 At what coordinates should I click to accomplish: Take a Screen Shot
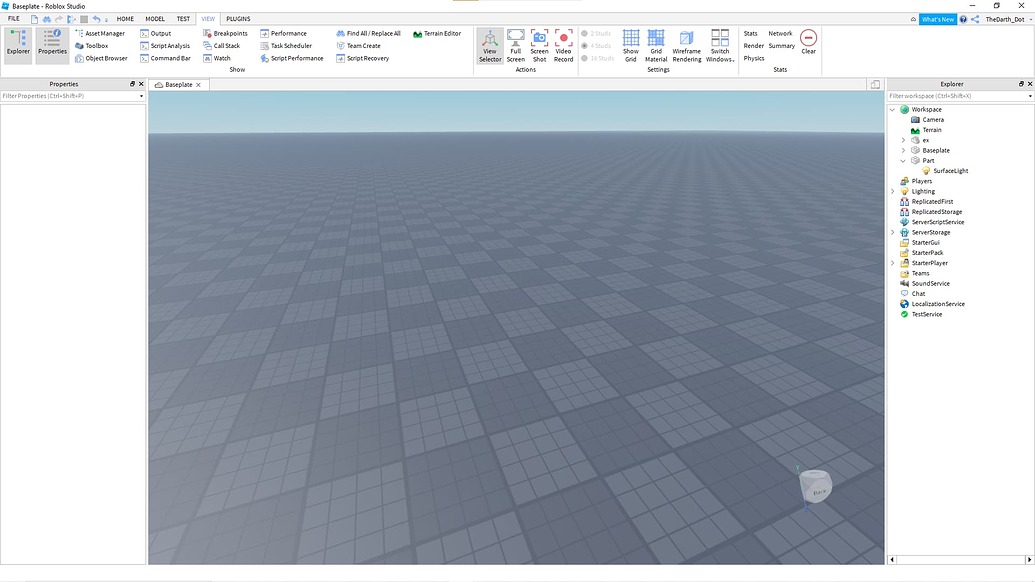[x=539, y=45]
